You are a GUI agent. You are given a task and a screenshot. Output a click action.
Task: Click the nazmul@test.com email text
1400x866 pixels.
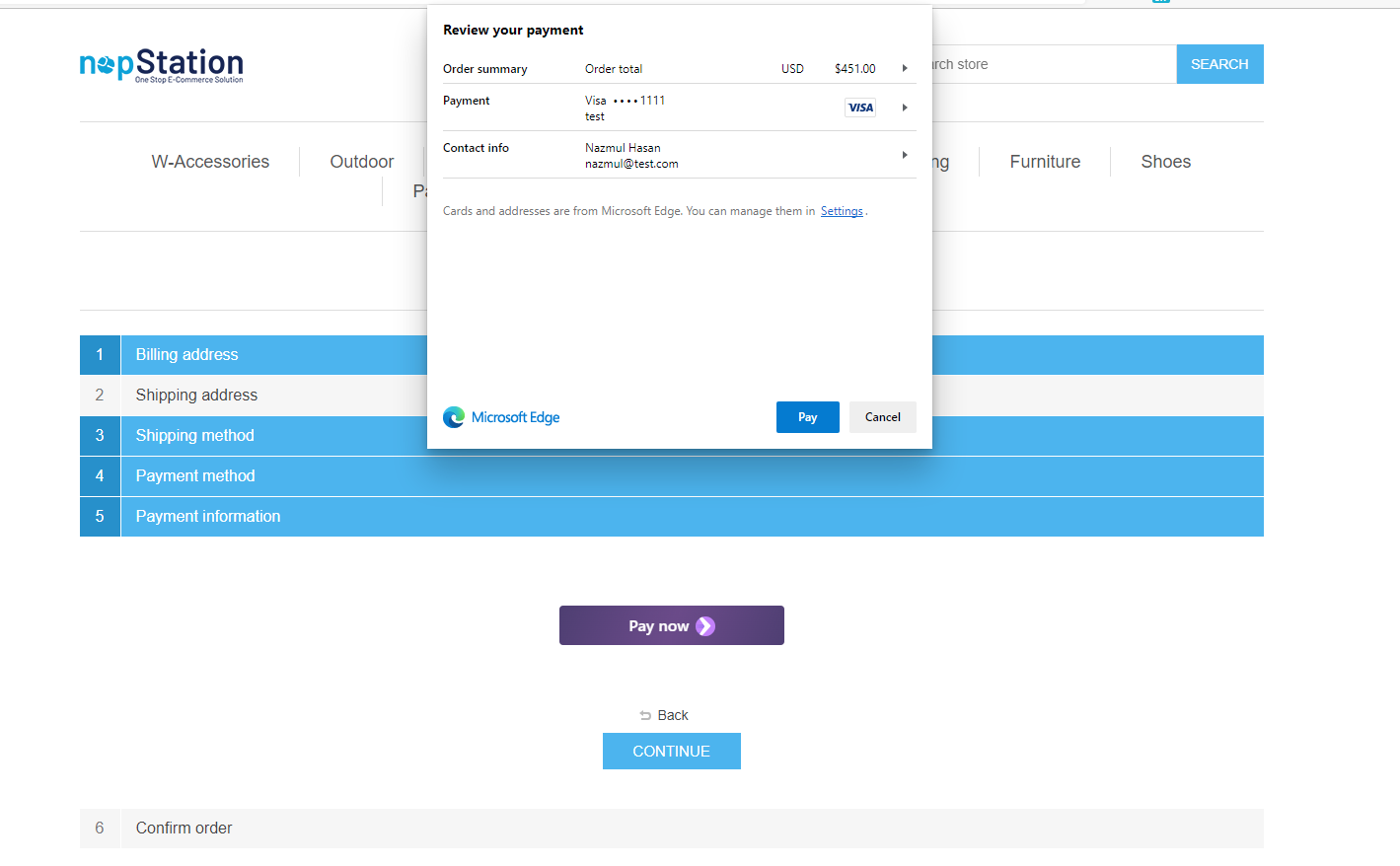click(631, 164)
